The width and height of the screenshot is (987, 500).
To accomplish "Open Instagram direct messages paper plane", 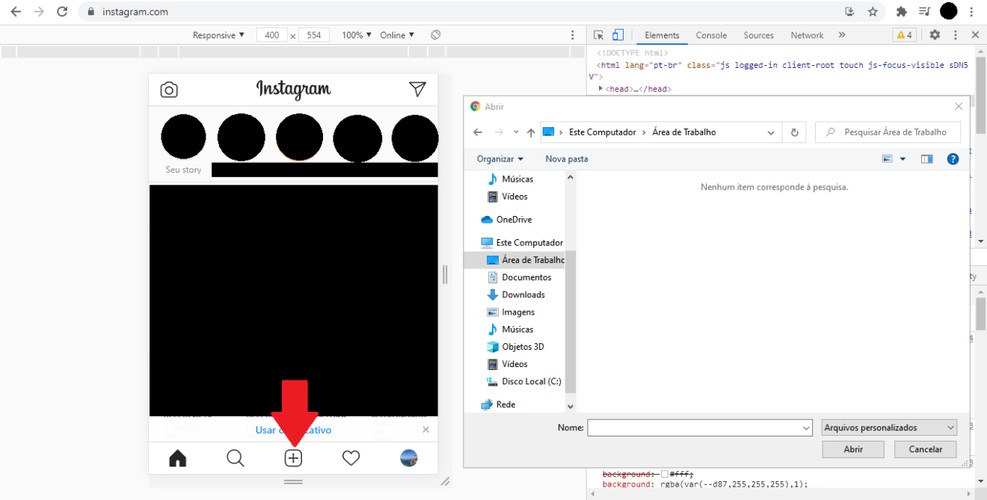I will [x=417, y=89].
